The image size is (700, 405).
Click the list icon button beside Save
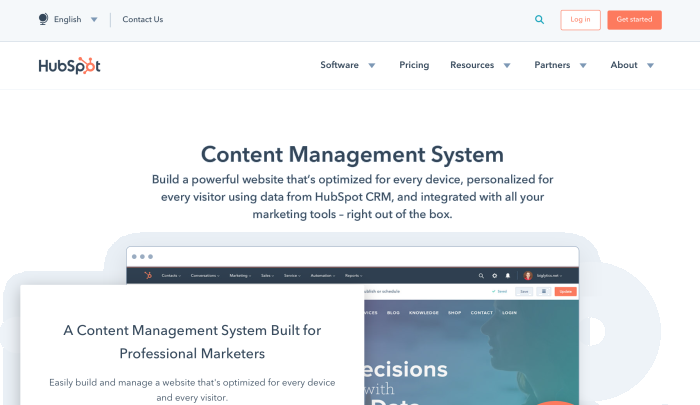(544, 292)
